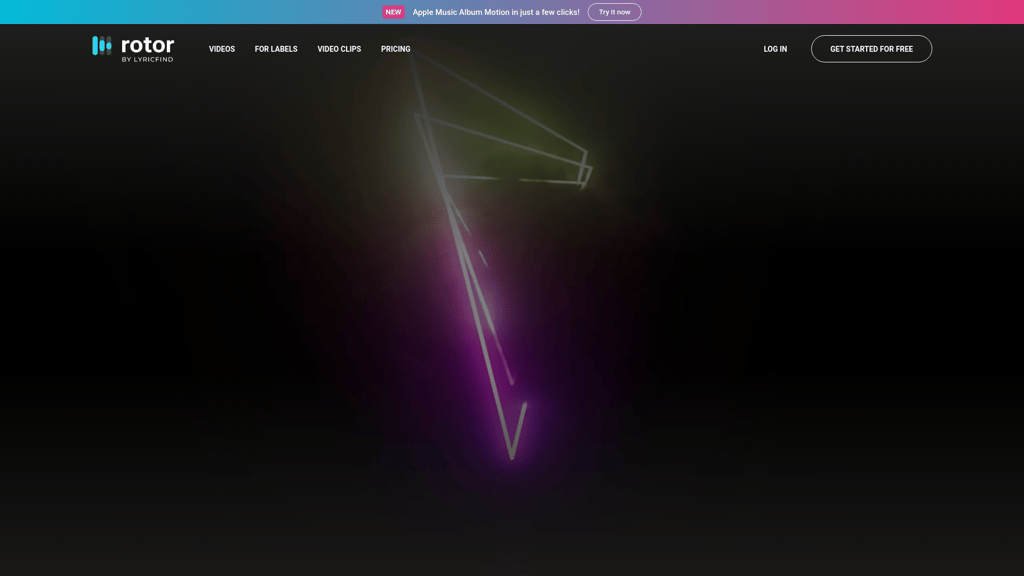Open the Videos menu item
Screen dimensions: 1024x576
click(222, 49)
